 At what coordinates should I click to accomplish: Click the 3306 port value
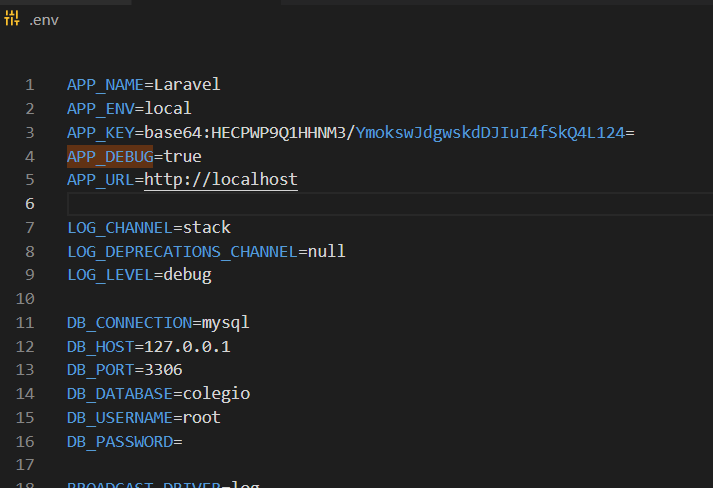coord(163,370)
